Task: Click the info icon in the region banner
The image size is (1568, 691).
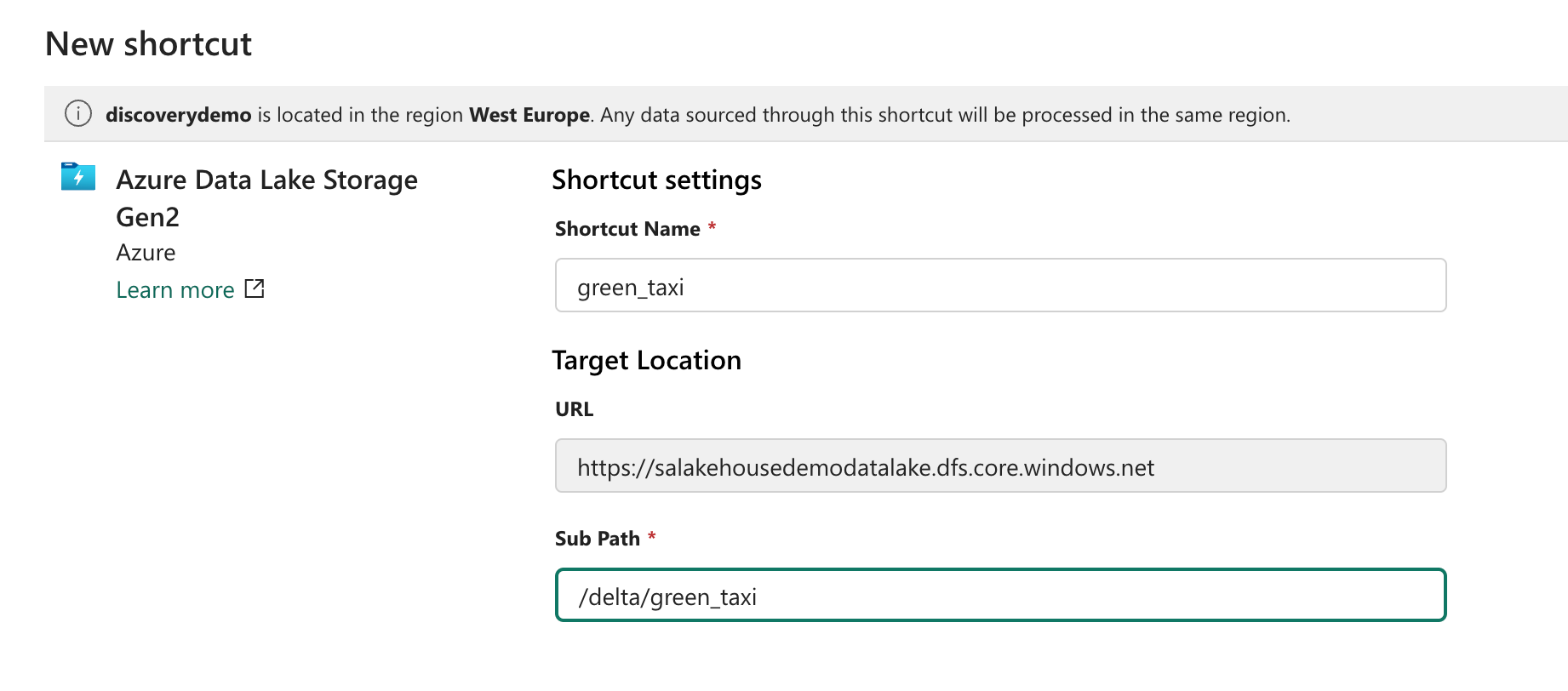Action: (x=77, y=114)
